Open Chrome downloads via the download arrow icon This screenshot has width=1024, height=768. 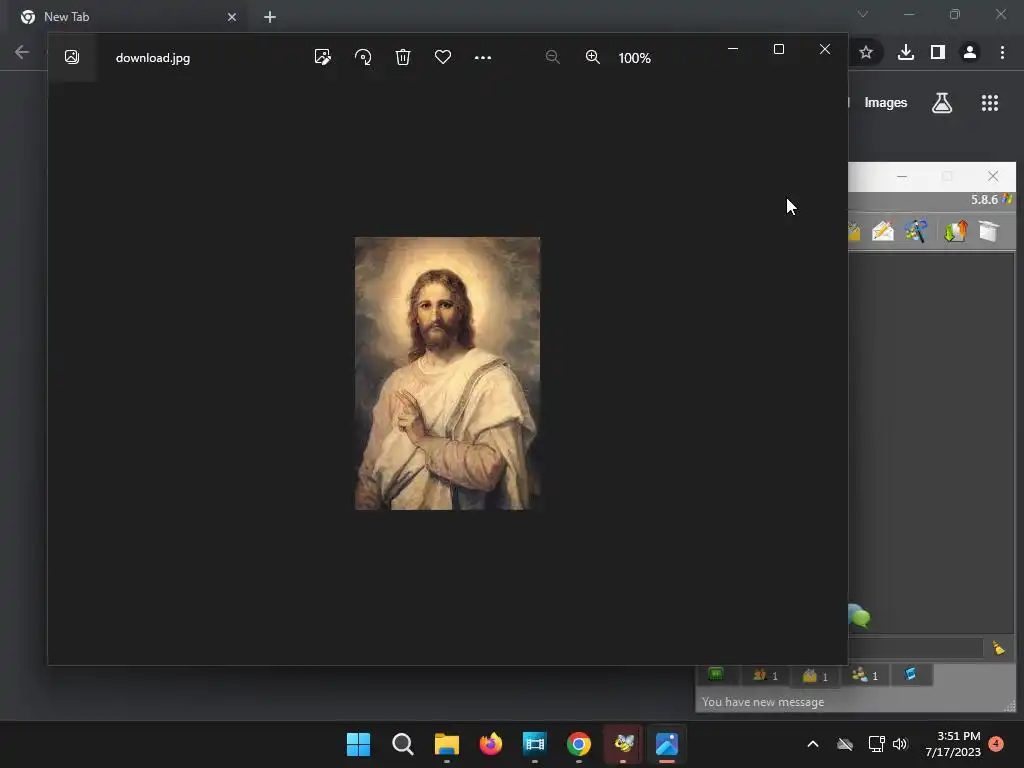(906, 52)
